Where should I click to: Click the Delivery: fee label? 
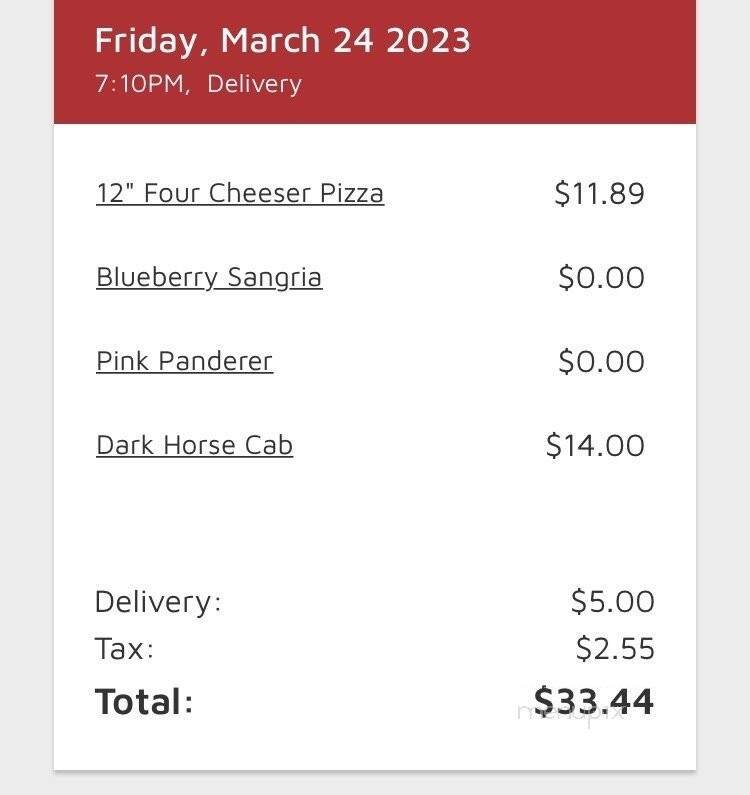(158, 602)
